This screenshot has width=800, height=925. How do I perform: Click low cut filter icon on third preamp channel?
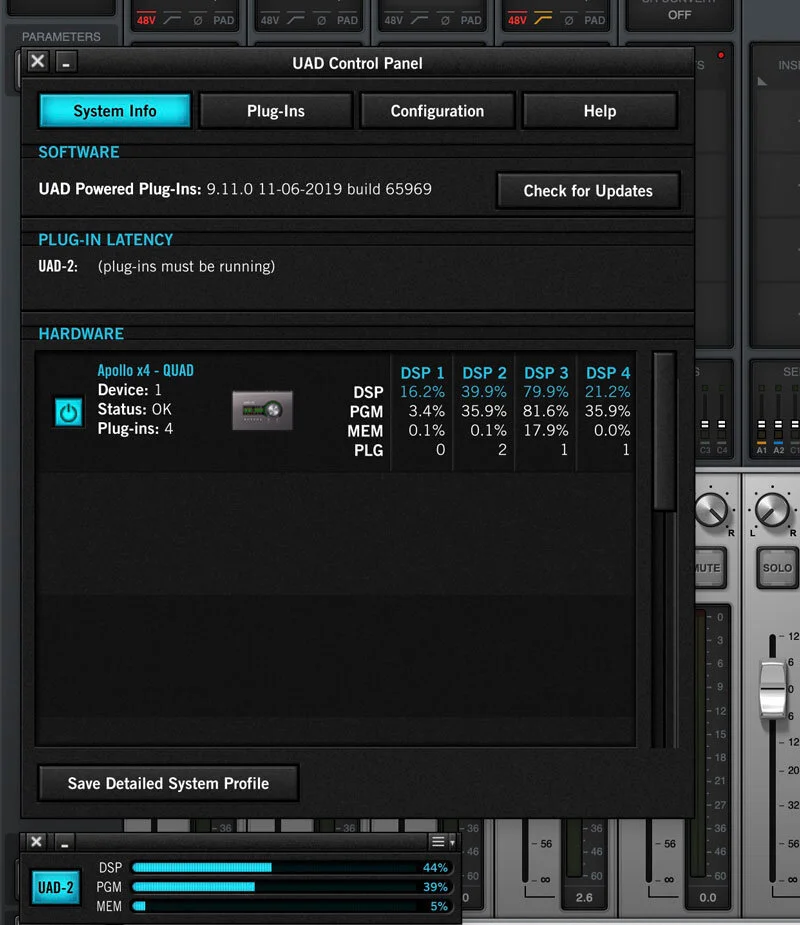419,20
